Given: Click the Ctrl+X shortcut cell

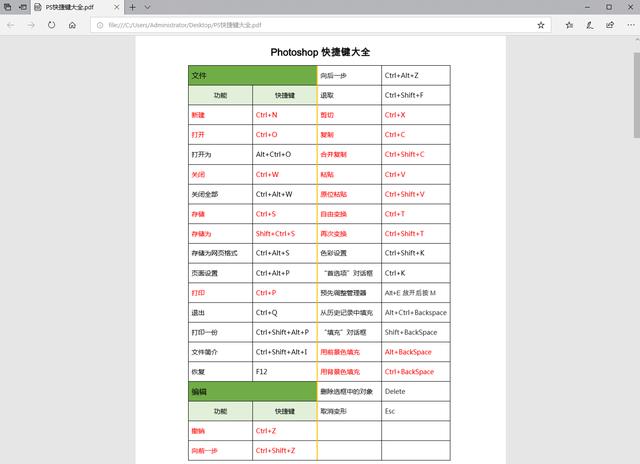Looking at the screenshot, I should (x=416, y=115).
